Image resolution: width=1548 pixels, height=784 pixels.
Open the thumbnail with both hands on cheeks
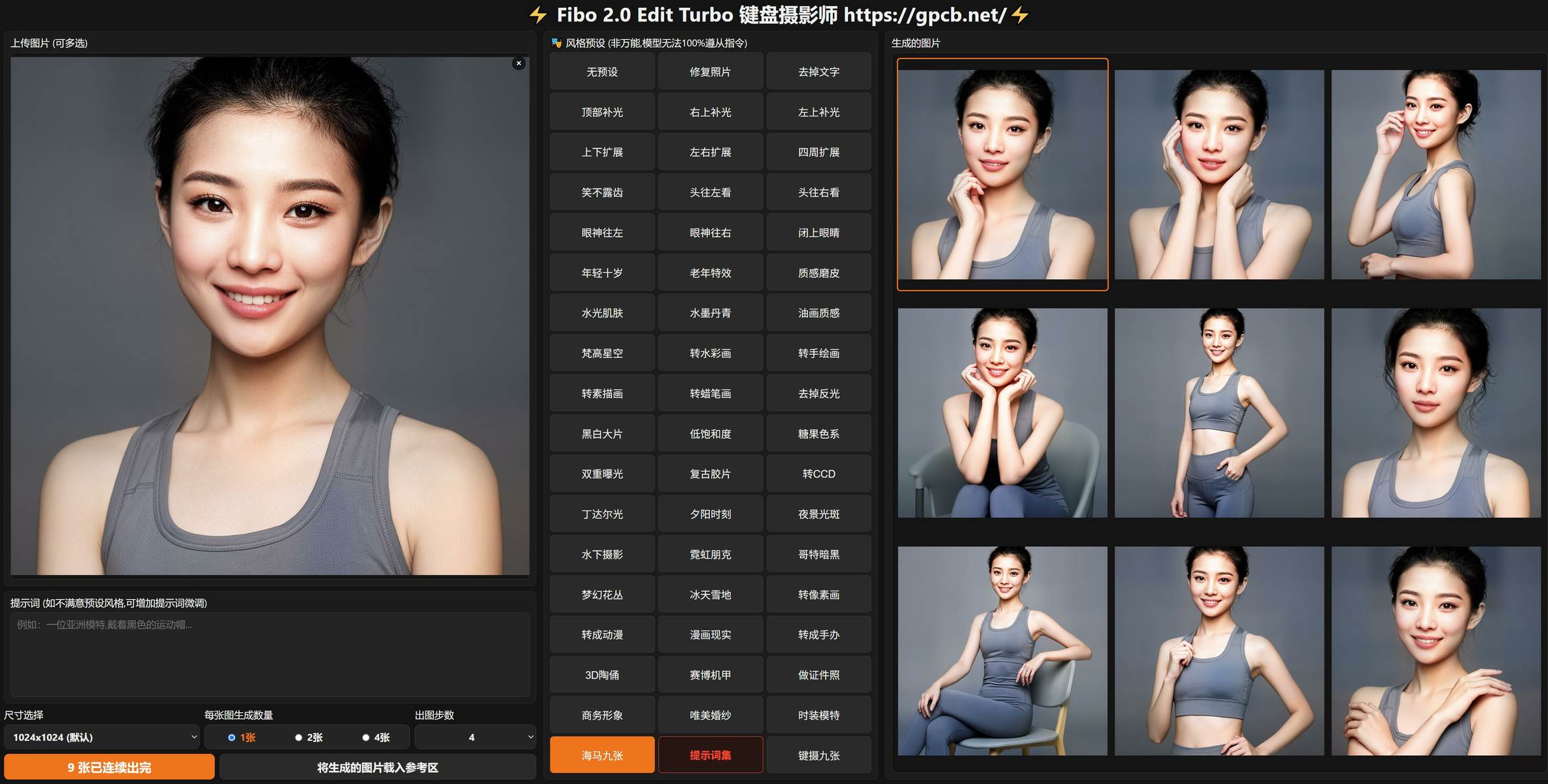1219,174
